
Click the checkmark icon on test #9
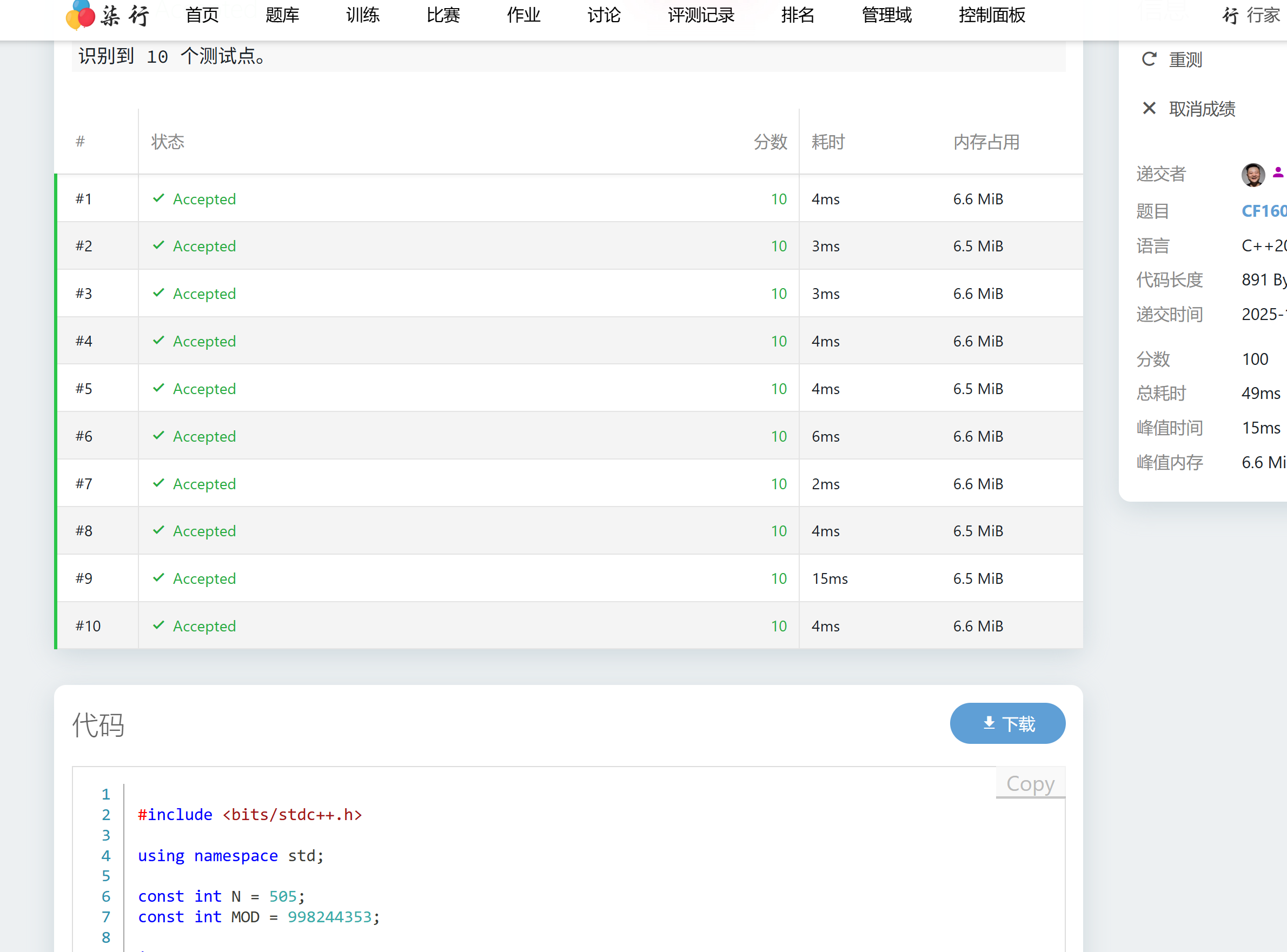click(158, 577)
